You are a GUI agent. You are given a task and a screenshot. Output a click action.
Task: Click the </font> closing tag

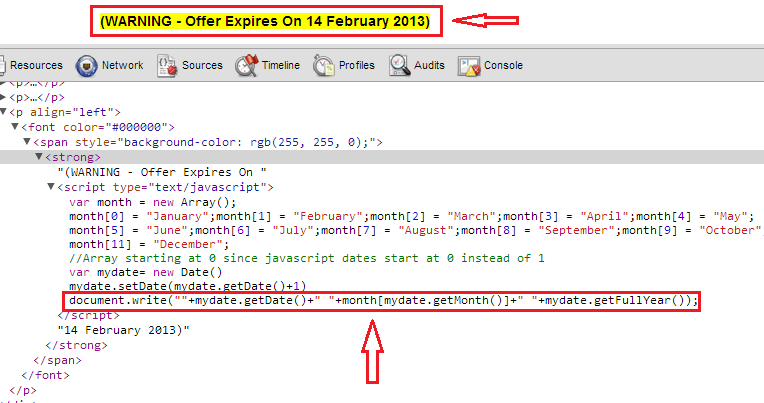point(45,375)
